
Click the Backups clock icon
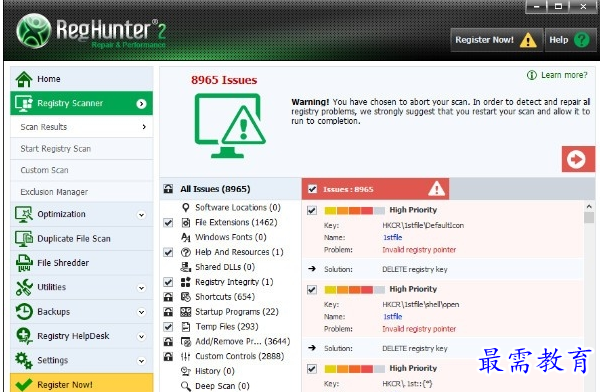point(24,312)
